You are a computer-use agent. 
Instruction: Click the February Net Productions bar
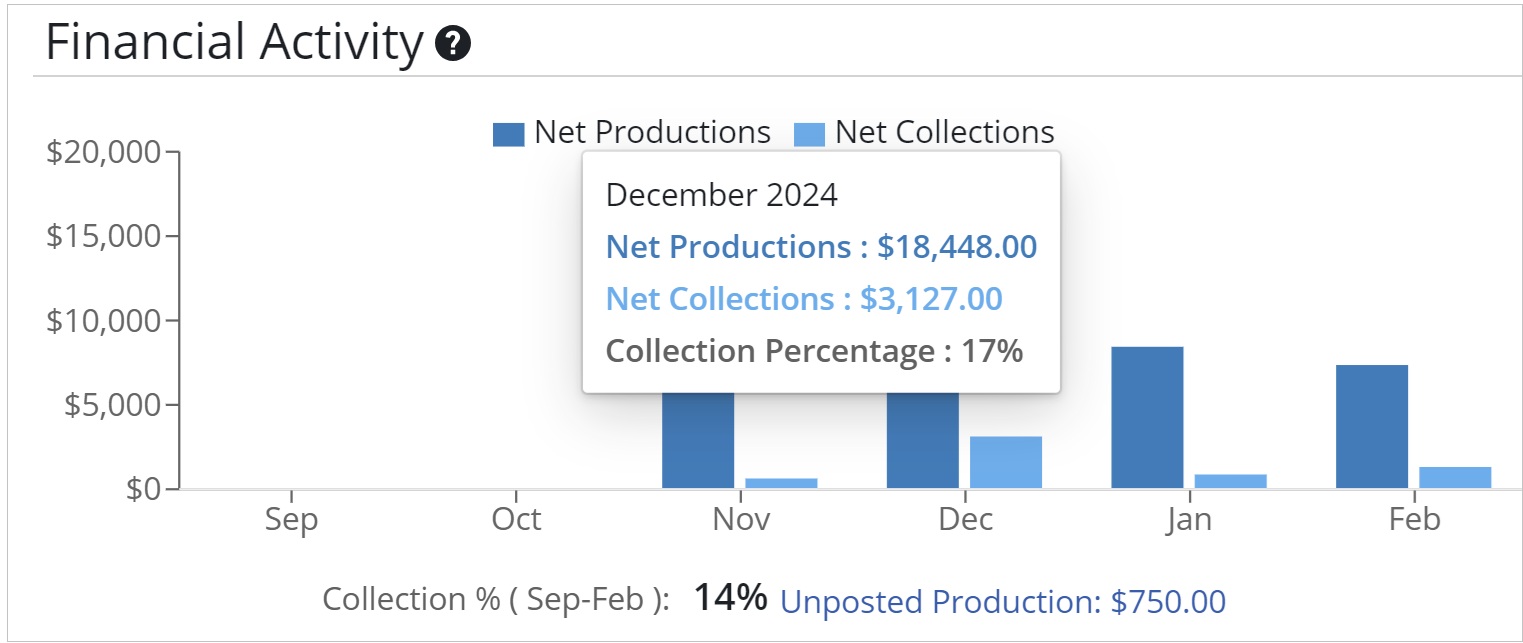(x=1372, y=427)
